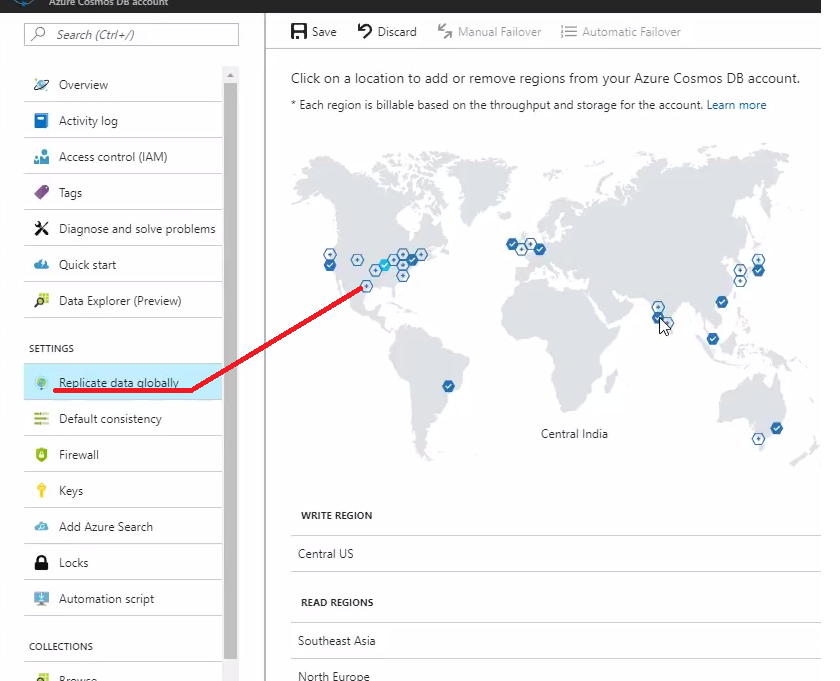Screen dimensions: 840x681
Task: Click the Automatic Failover list icon
Action: pyautogui.click(x=568, y=32)
